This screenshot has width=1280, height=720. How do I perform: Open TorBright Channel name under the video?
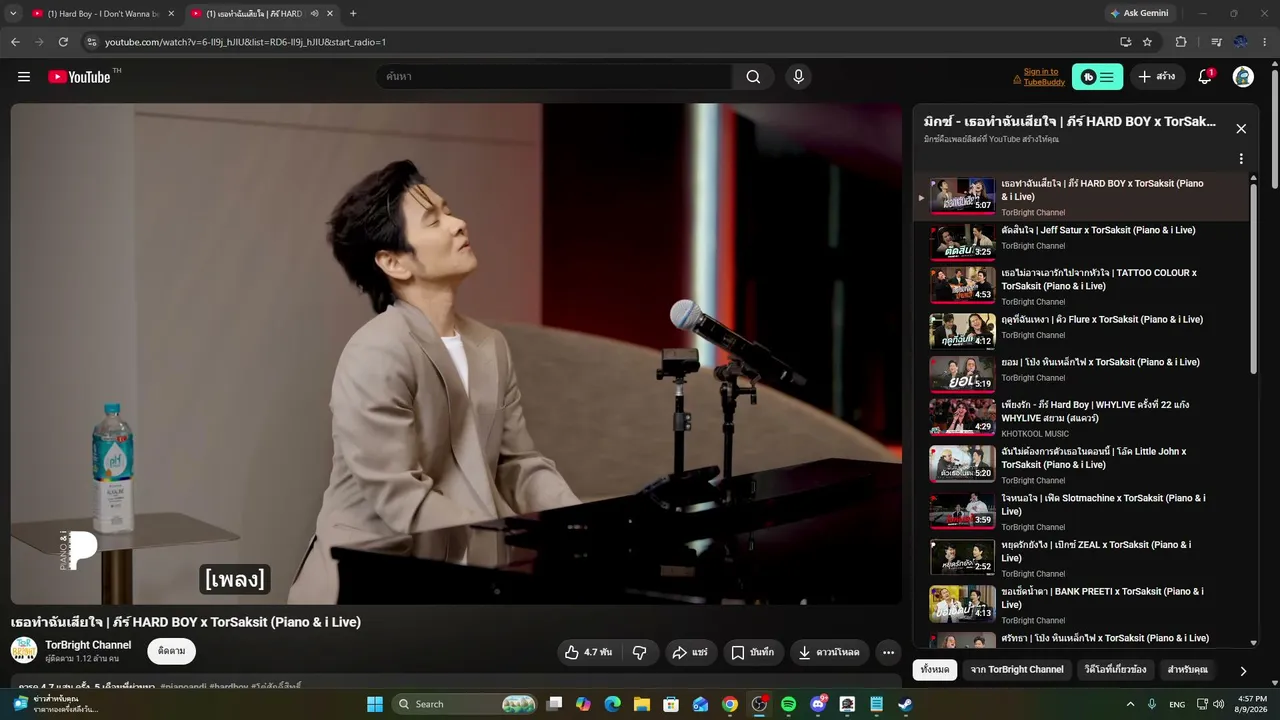tap(88, 645)
